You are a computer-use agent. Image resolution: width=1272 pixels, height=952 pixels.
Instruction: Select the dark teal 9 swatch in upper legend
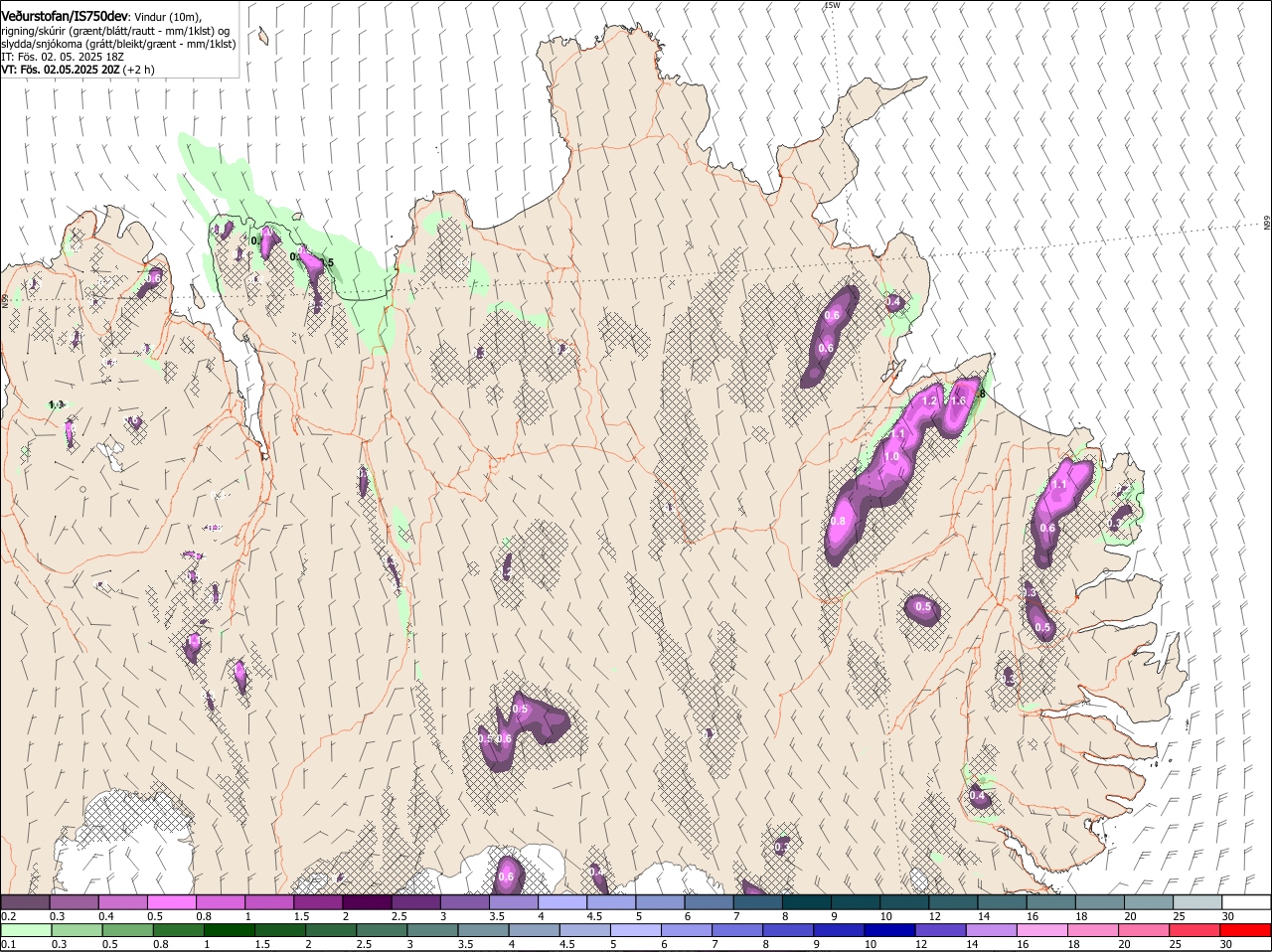tap(855, 902)
